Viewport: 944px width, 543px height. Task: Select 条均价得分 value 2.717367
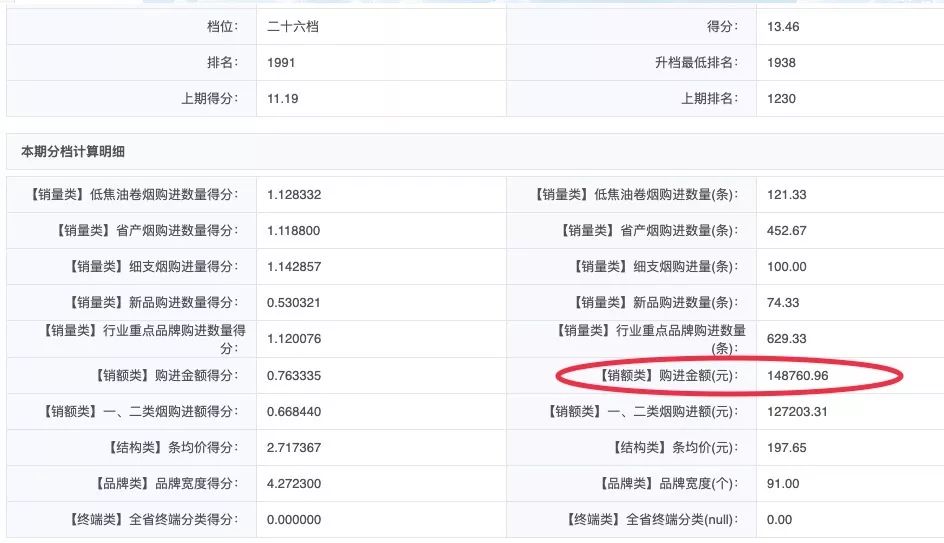(x=294, y=448)
